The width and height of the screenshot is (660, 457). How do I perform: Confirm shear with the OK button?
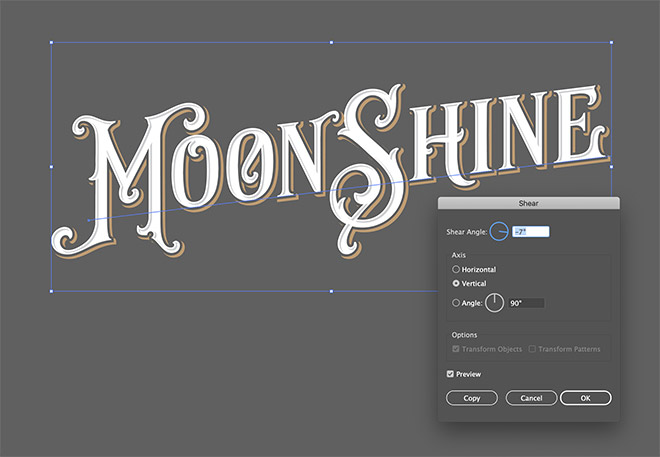[x=586, y=398]
